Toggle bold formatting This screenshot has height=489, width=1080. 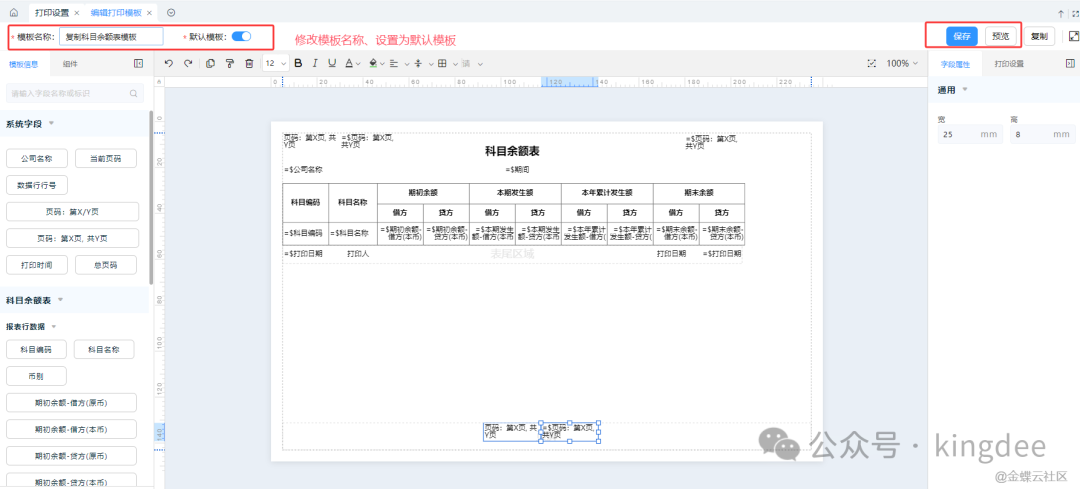[x=298, y=63]
